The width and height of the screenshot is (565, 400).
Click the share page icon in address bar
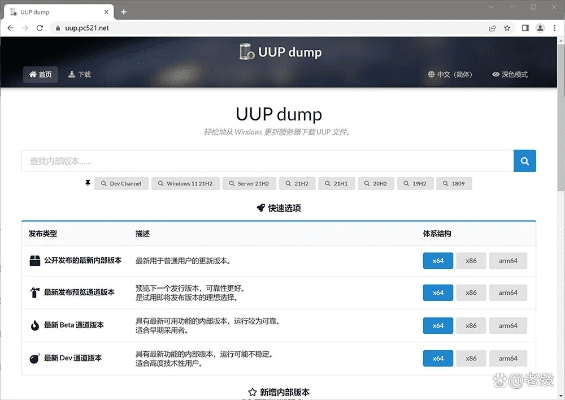pos(492,28)
